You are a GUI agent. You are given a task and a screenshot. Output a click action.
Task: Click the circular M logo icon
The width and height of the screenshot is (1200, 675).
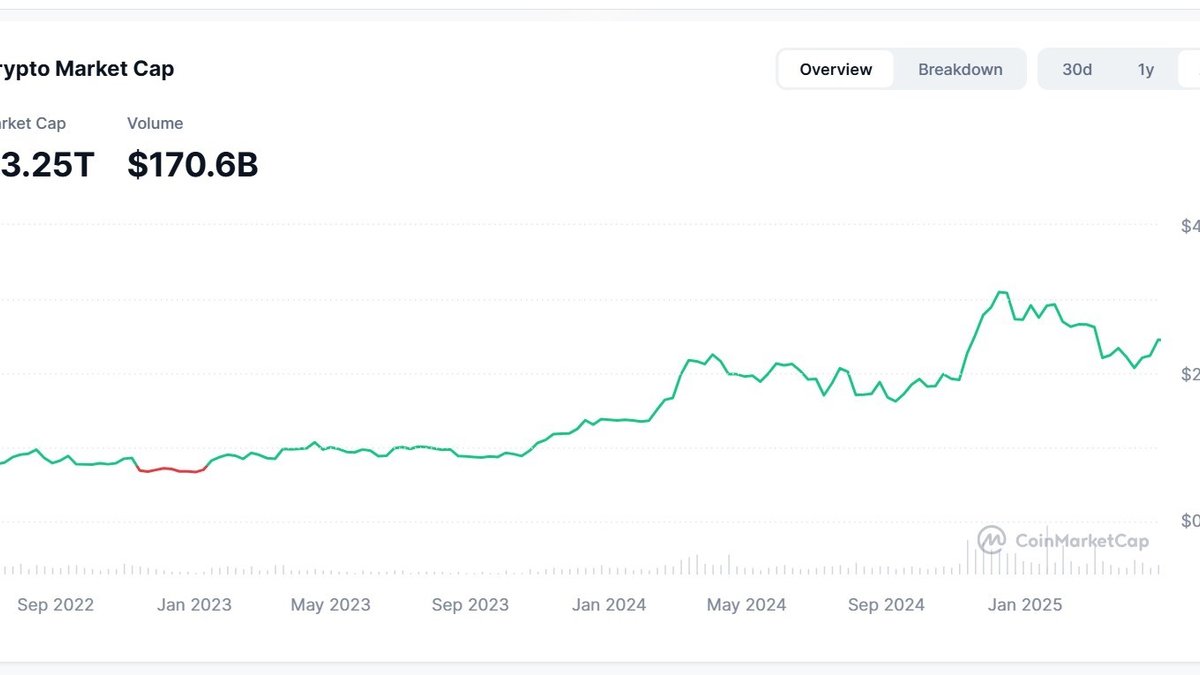click(x=991, y=540)
